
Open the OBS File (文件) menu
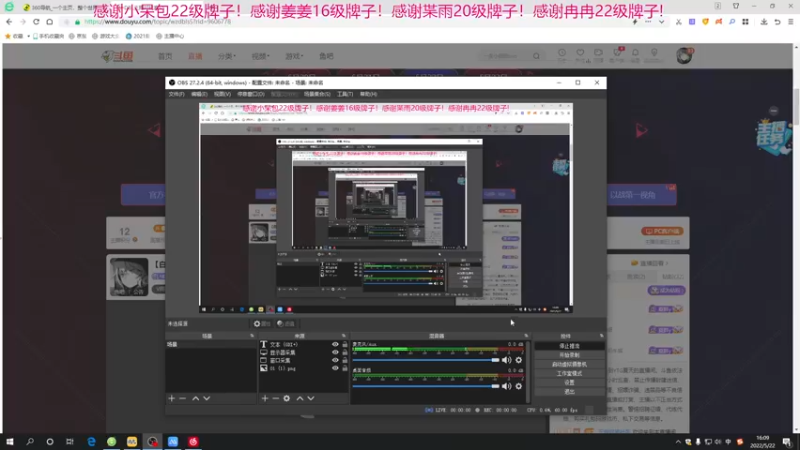(177, 94)
